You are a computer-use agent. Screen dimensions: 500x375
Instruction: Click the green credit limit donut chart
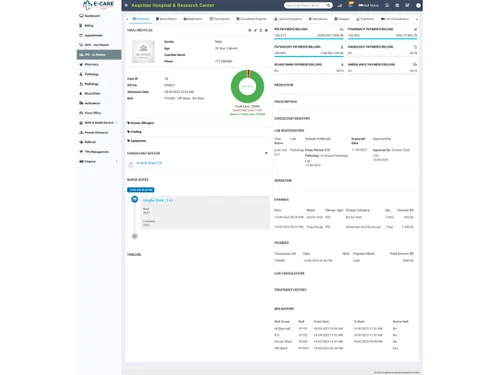click(247, 86)
